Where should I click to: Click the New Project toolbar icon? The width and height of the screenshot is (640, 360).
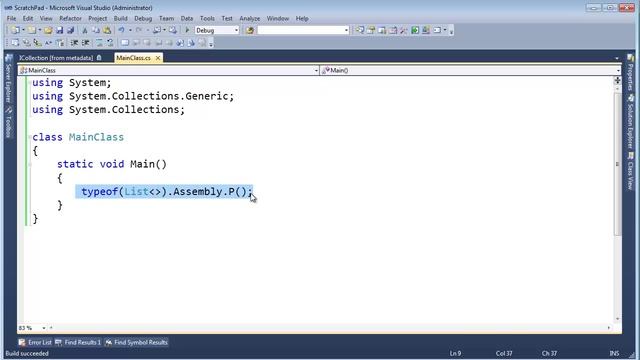[16, 30]
